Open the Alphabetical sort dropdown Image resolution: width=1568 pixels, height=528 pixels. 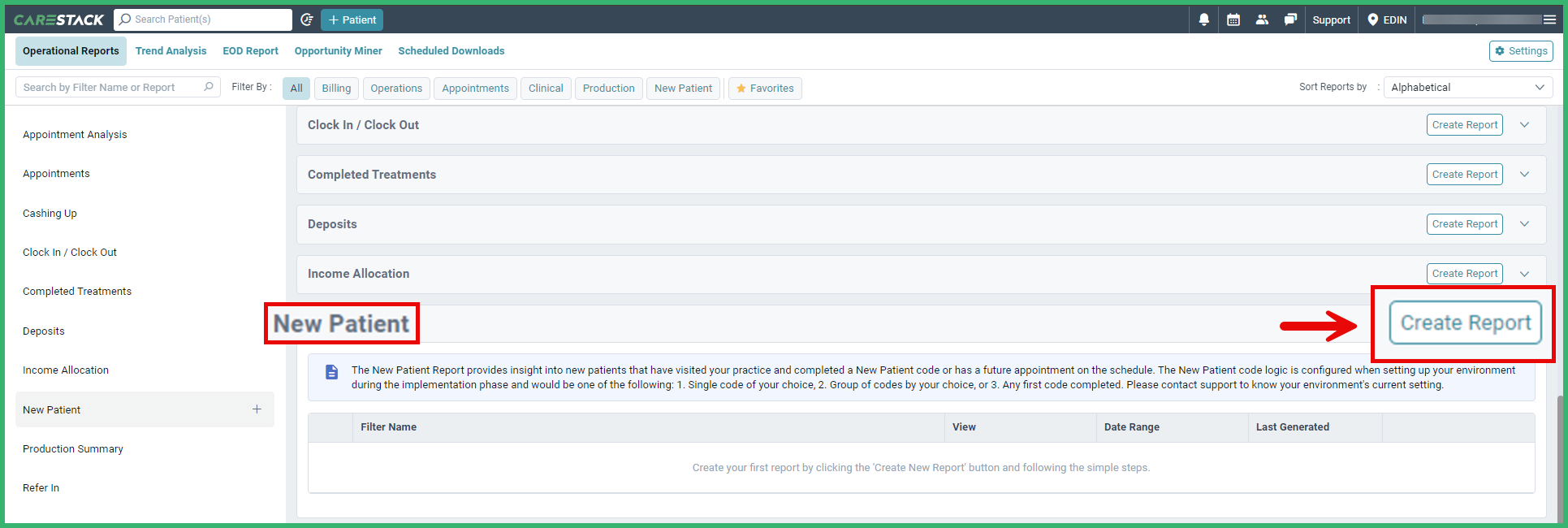point(1467,87)
